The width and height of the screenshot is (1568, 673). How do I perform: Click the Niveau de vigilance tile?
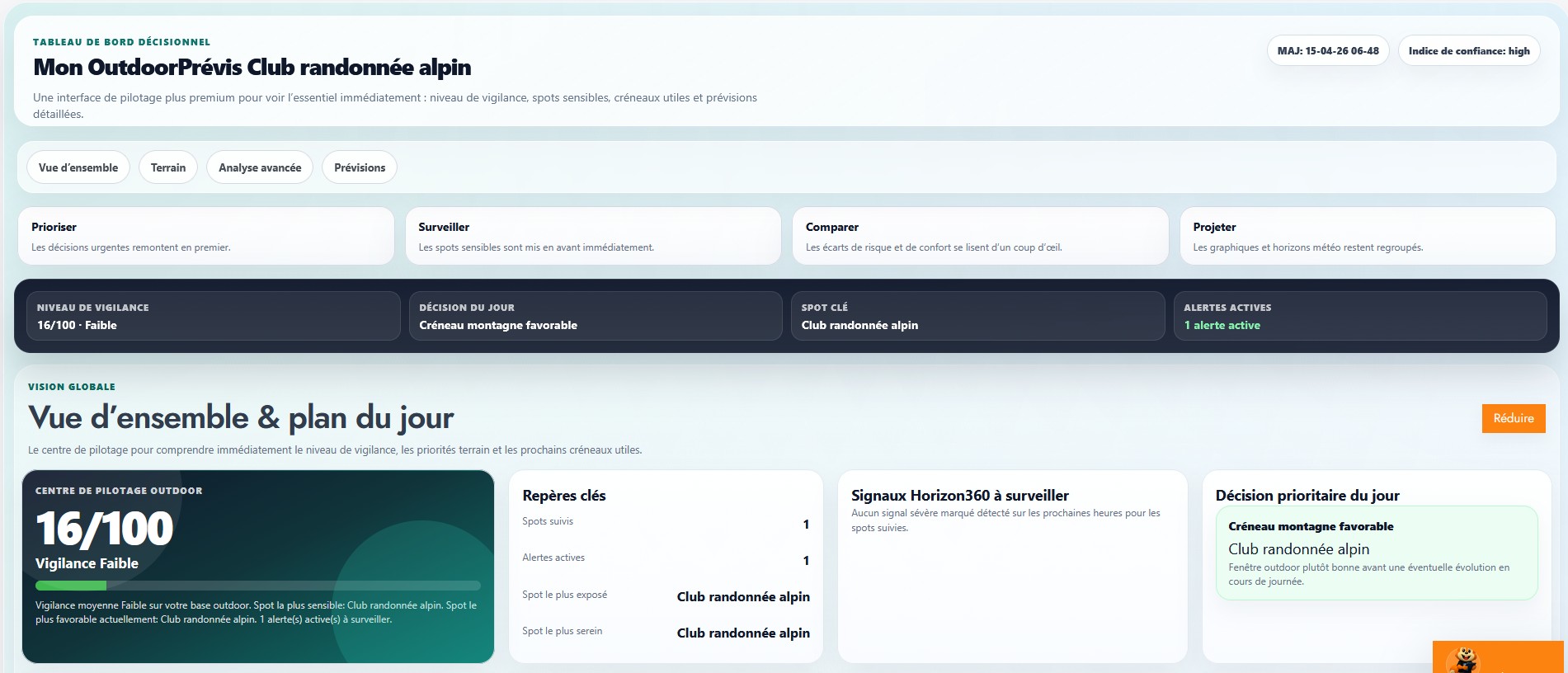tap(213, 316)
